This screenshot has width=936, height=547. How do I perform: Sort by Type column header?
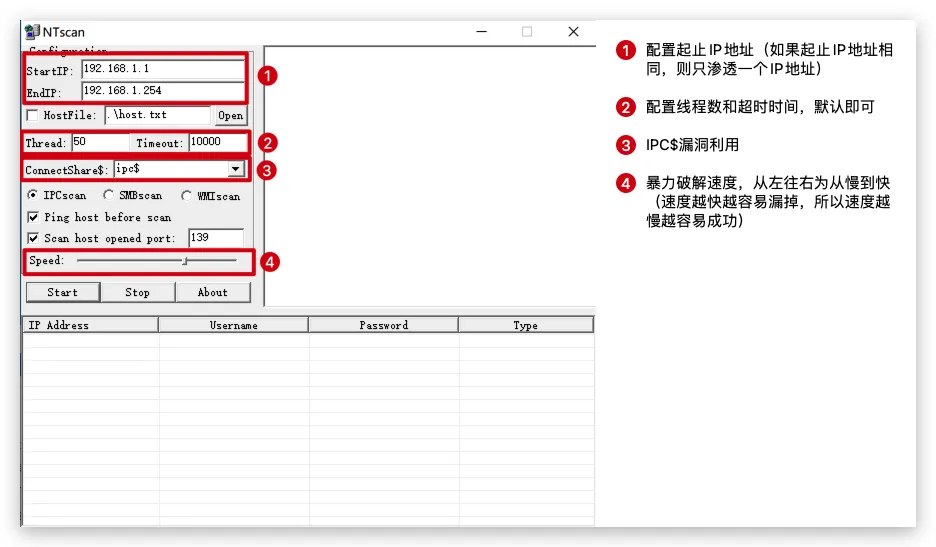pos(526,325)
